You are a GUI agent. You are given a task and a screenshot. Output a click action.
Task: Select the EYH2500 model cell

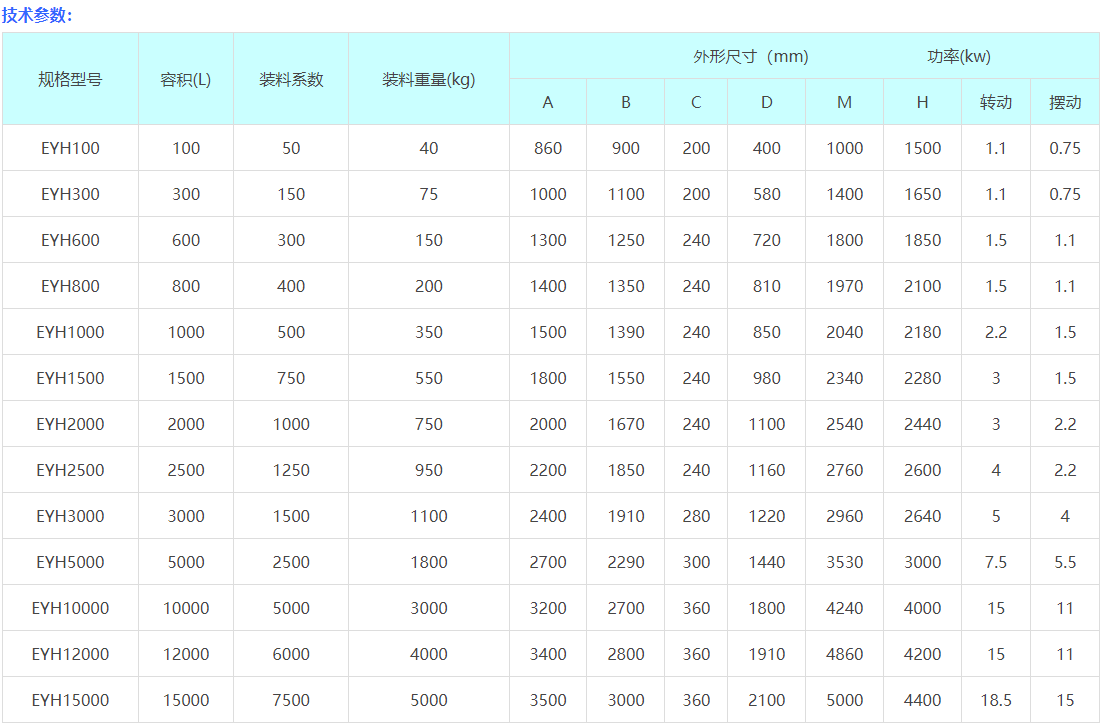[70, 470]
